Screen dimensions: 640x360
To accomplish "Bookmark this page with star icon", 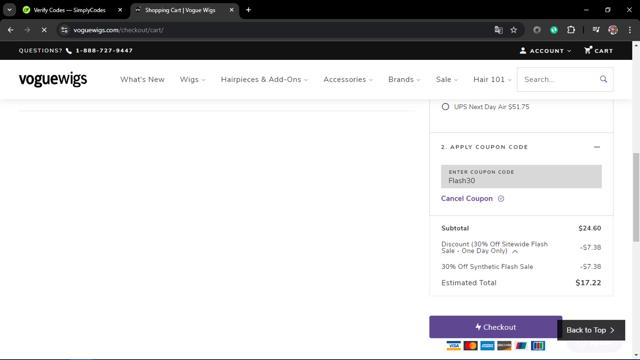I will pos(513,30).
